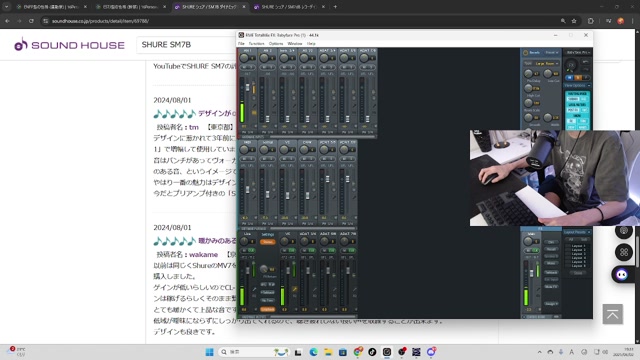
Task: Toggle the orange Loopback button in Settings
Action: (268, 309)
